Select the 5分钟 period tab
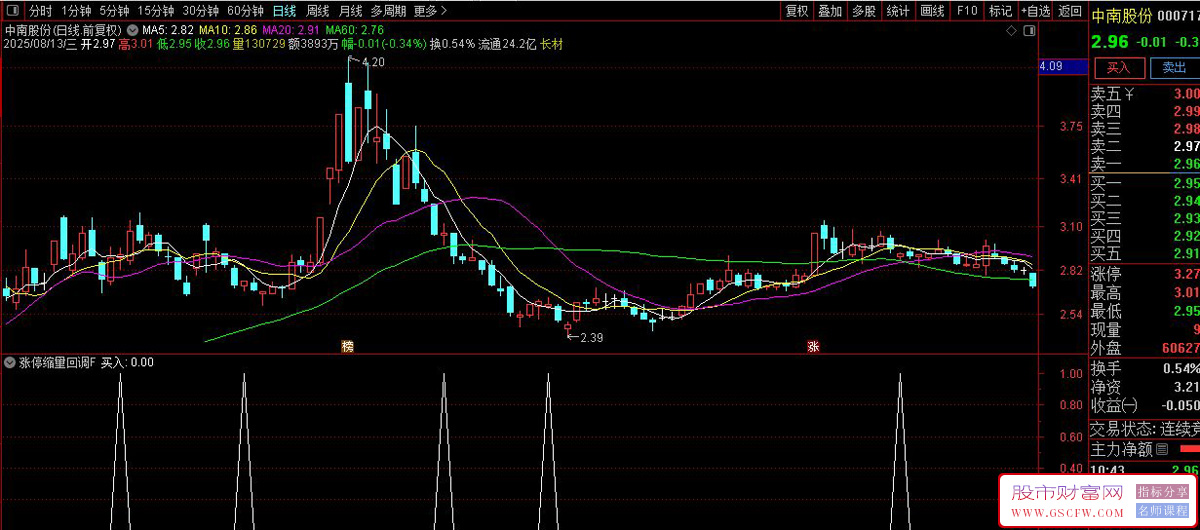1200x530 pixels. tap(114, 11)
